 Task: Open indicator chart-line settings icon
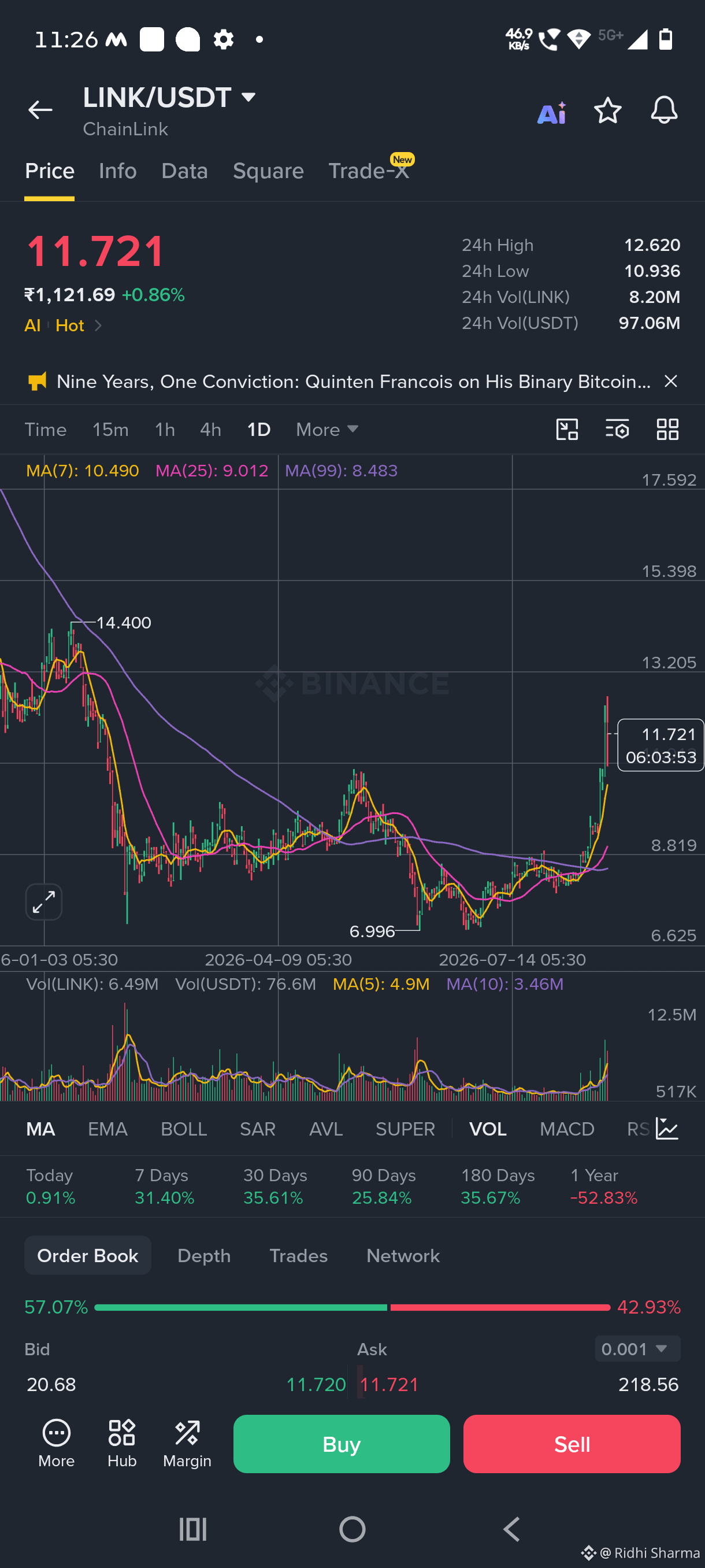(x=667, y=1129)
